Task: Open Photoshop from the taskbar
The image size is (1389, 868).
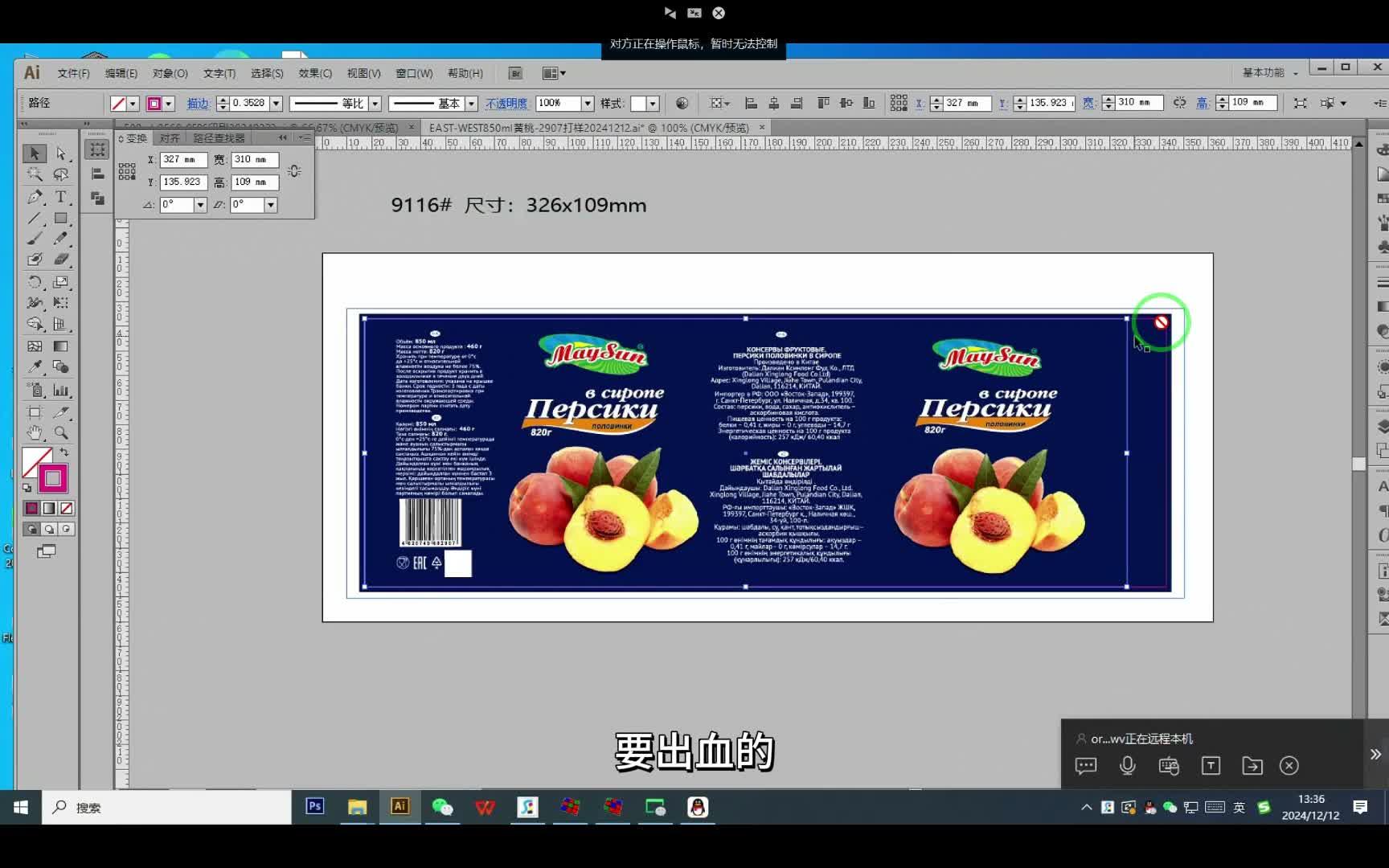Action: (x=314, y=806)
